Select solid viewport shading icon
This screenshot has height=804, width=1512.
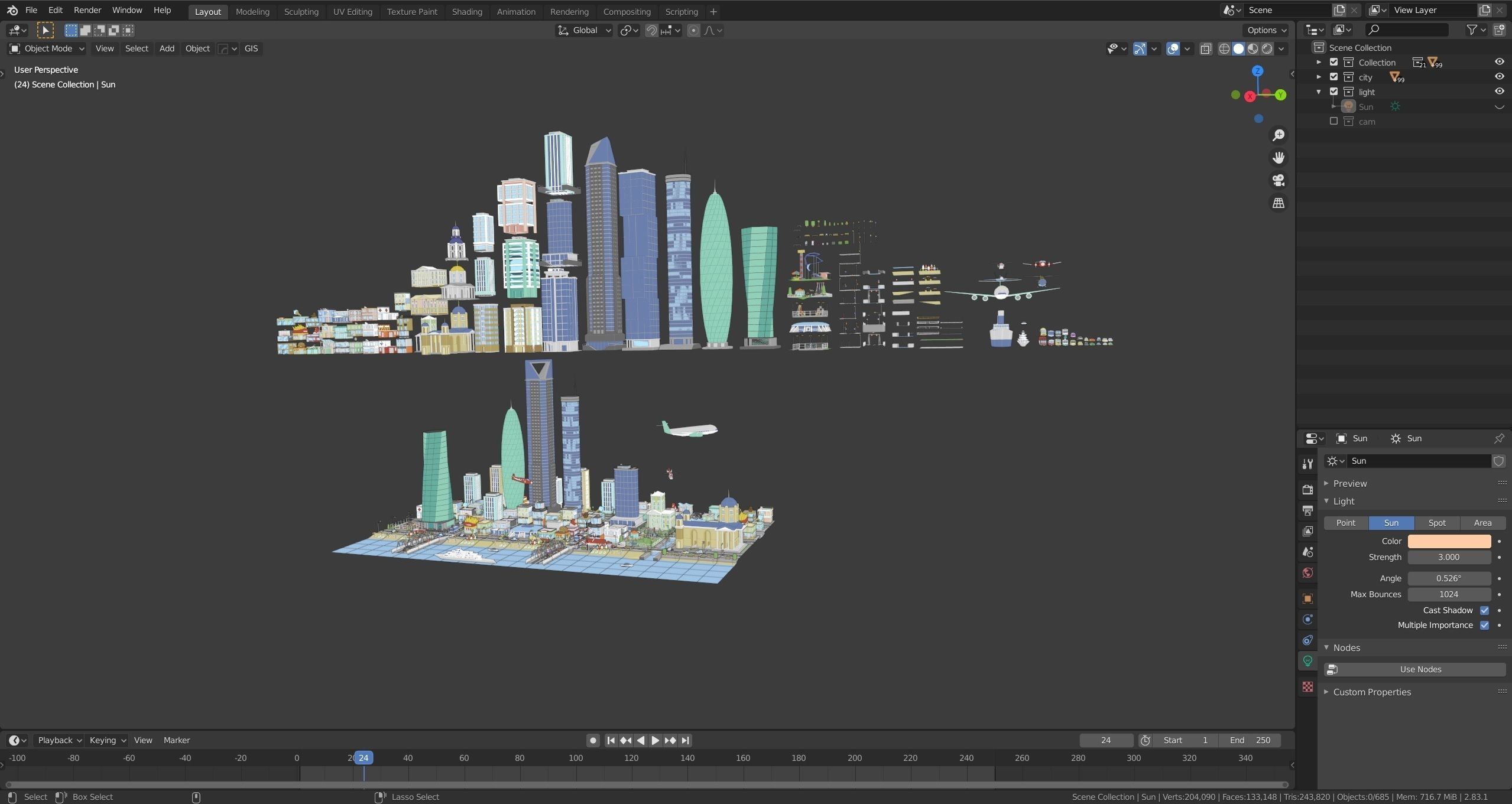[x=1238, y=48]
